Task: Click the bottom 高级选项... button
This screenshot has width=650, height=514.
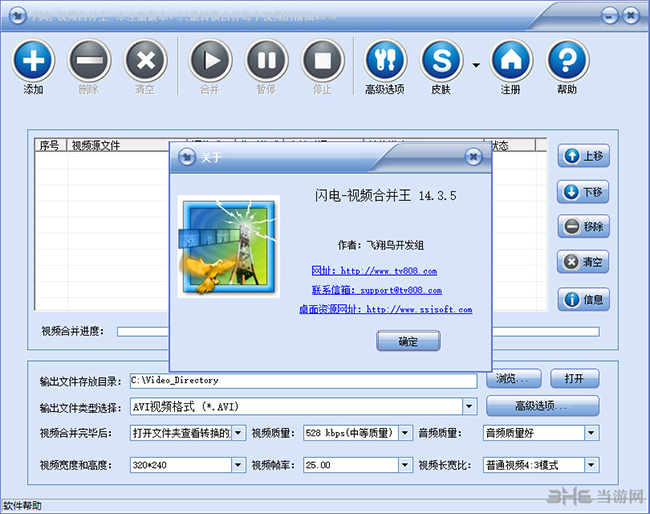Action: point(542,406)
